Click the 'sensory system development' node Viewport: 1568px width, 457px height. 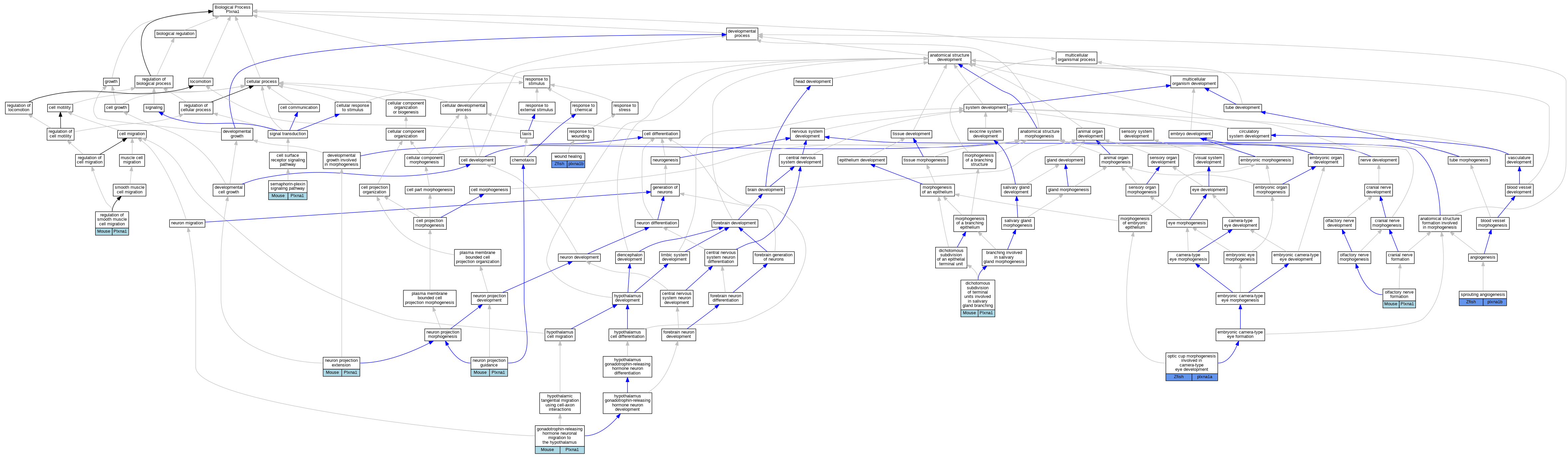click(1136, 134)
